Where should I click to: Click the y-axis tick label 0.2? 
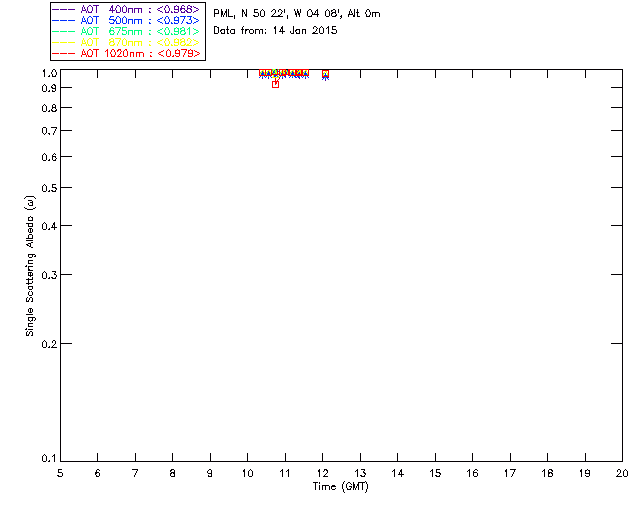[49, 344]
